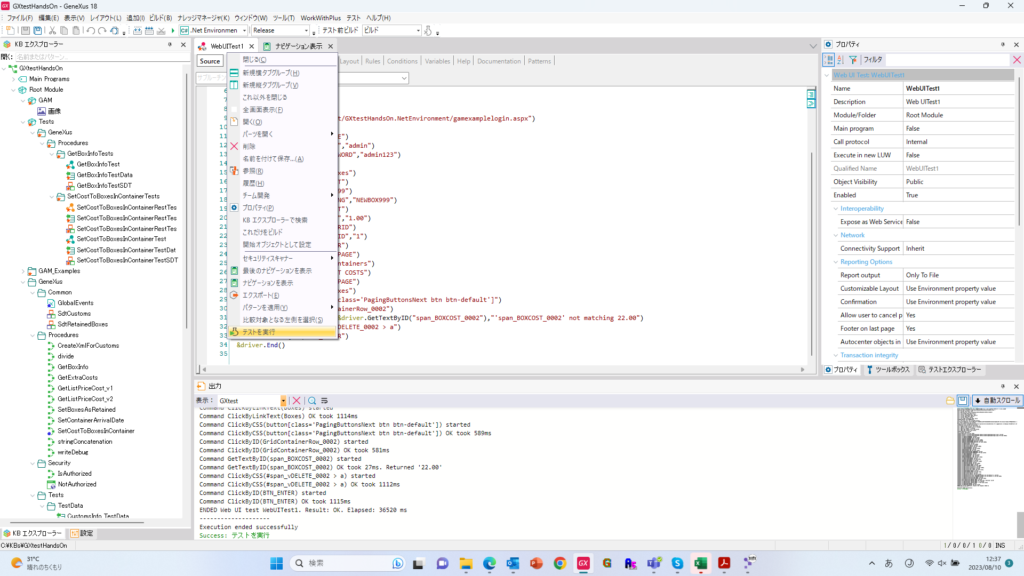The image size is (1024, 576).
Task: Switch to the Variables part tab
Action: coord(437,61)
